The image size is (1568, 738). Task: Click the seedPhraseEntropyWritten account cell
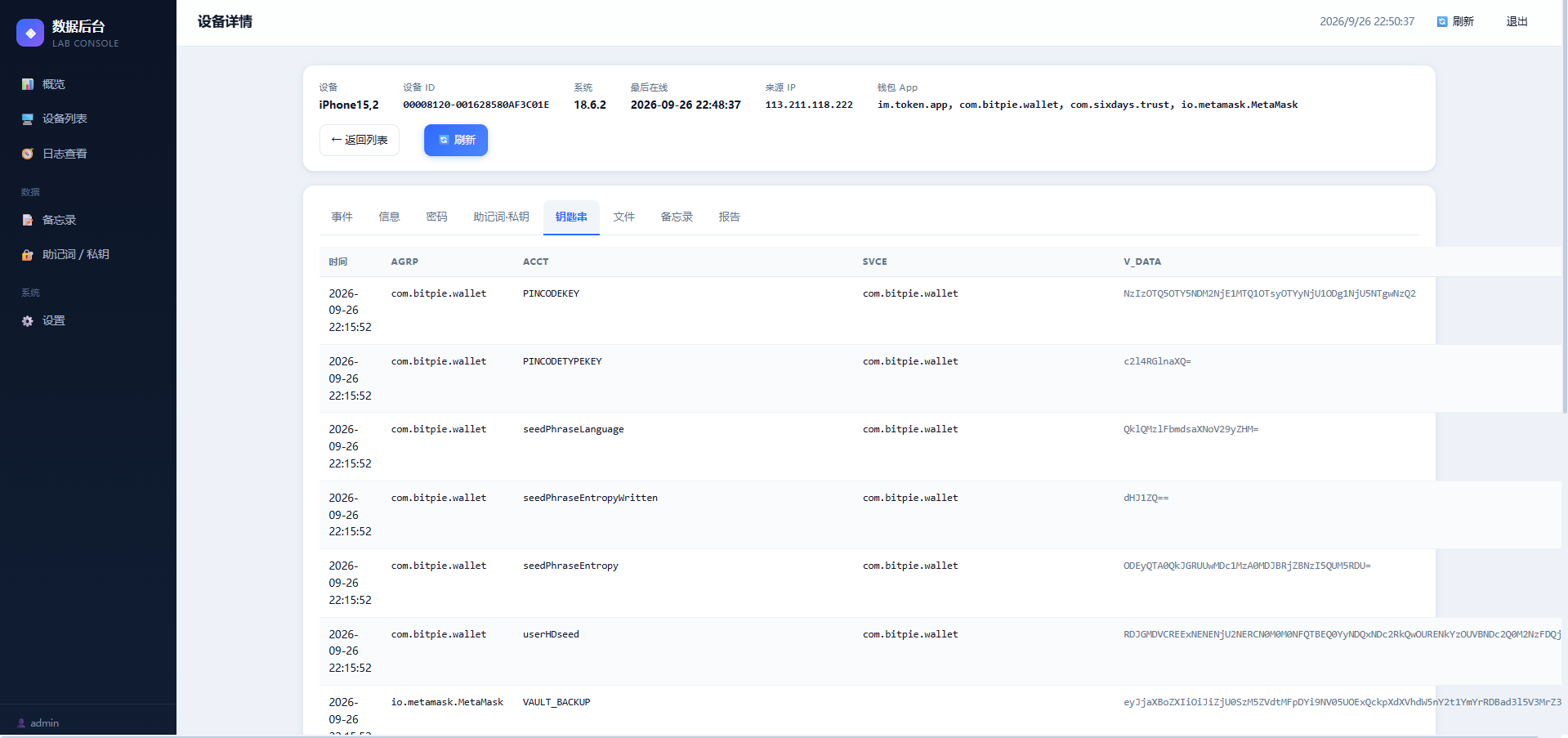tap(591, 498)
